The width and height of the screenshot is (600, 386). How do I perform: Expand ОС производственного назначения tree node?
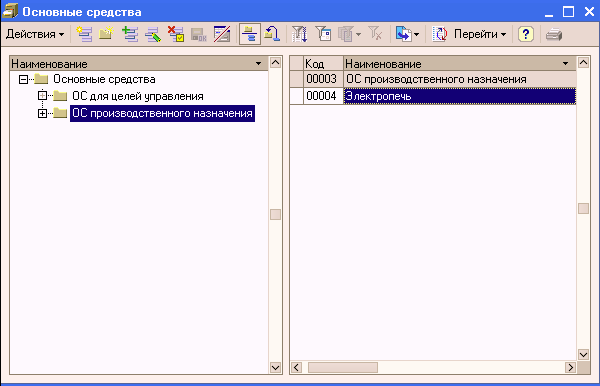coord(42,113)
